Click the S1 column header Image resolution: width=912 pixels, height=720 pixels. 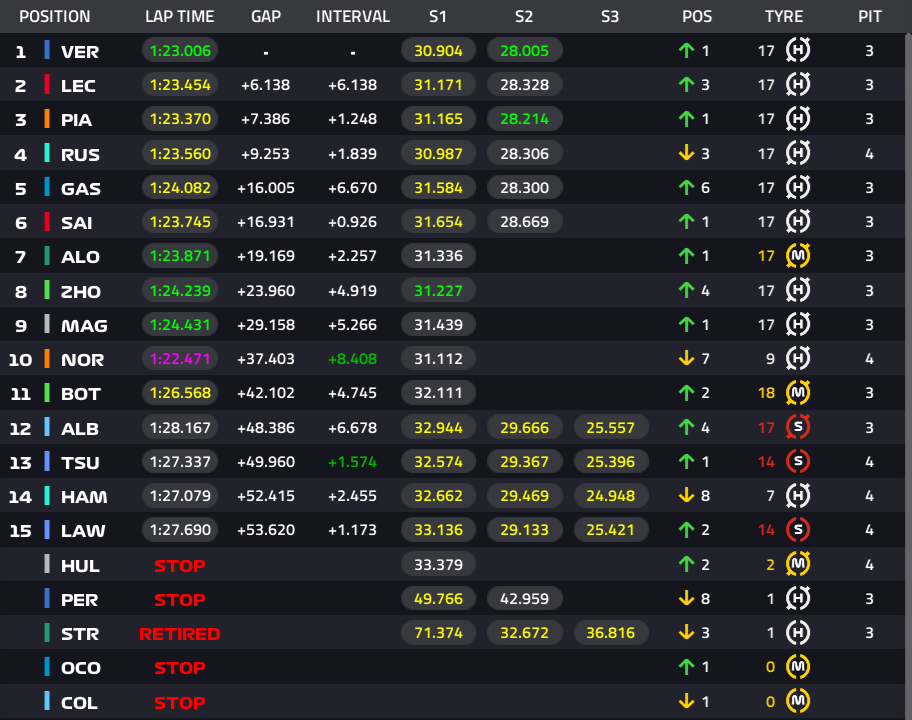click(x=438, y=16)
